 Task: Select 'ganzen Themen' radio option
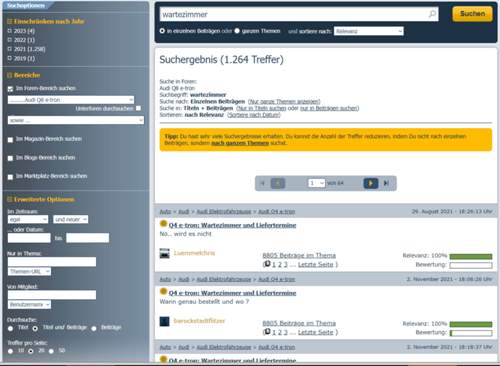237,31
